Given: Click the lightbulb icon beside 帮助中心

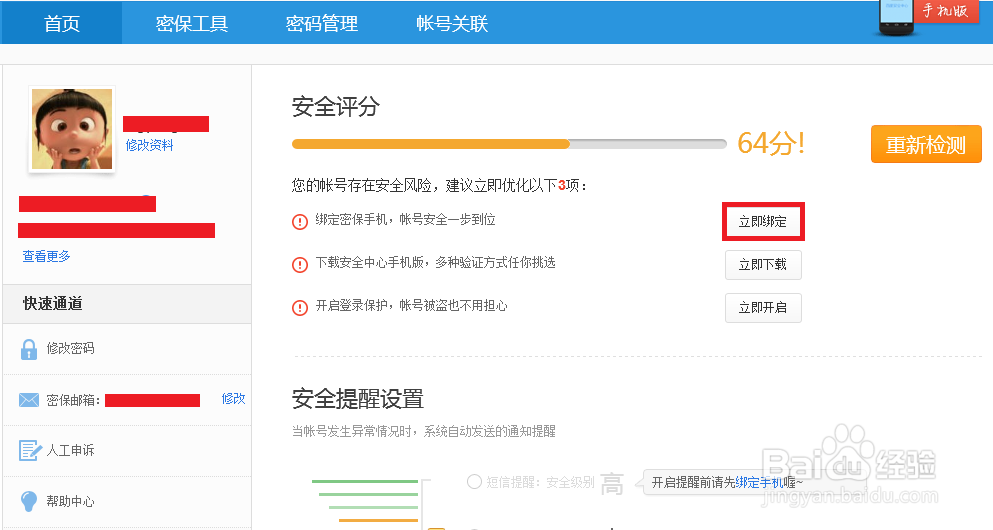Looking at the screenshot, I should tap(28, 501).
